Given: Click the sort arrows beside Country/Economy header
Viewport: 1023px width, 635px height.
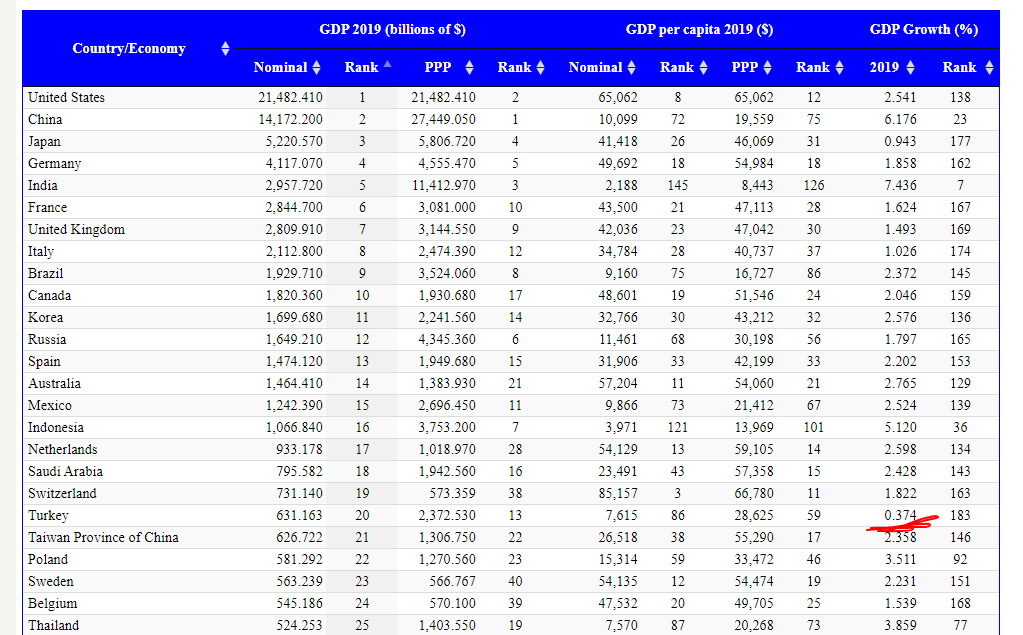Looking at the screenshot, I should pos(226,48).
